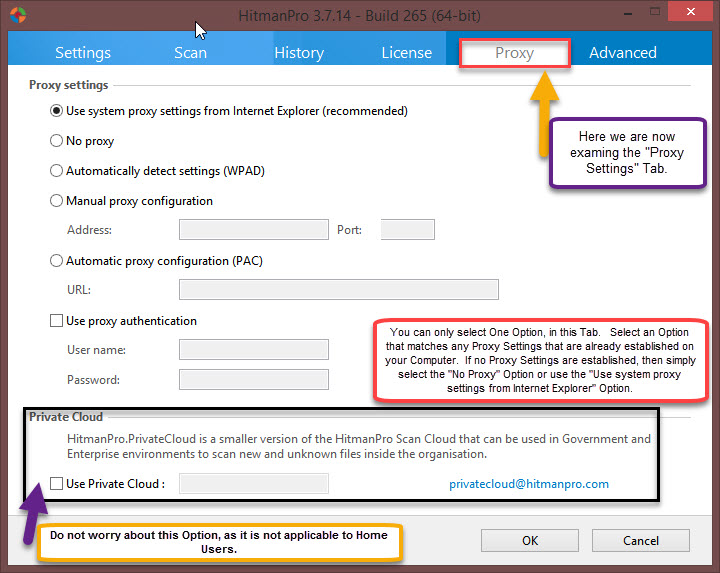Click the Port input field

(x=408, y=230)
